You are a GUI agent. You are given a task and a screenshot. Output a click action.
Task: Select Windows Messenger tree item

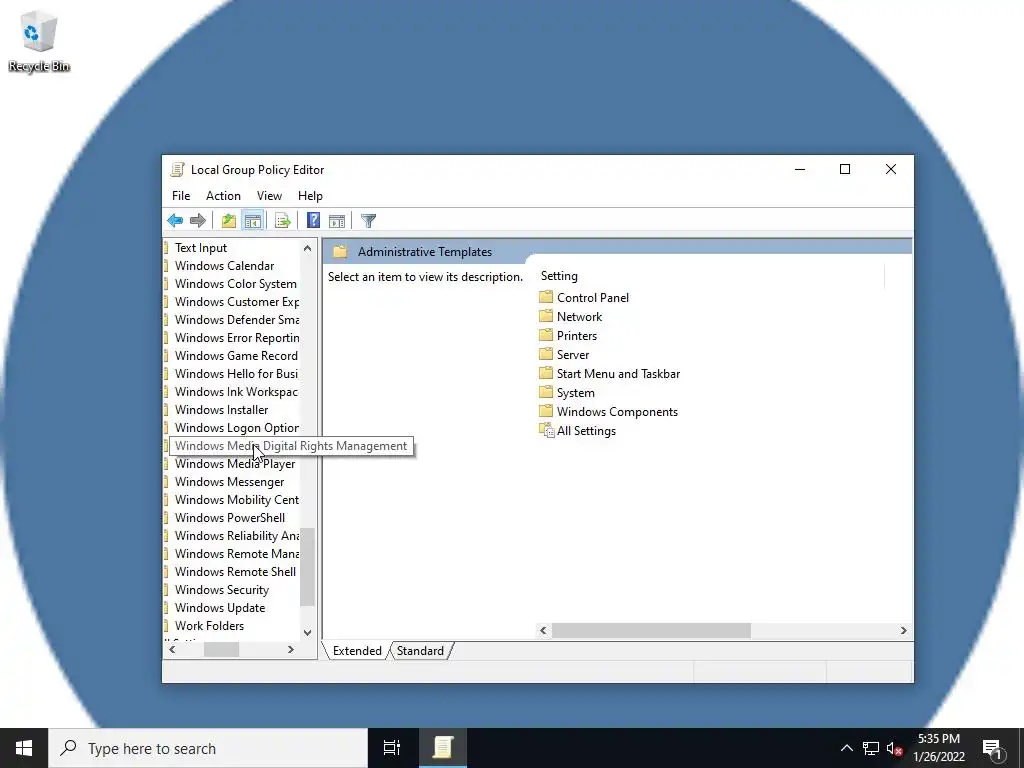(229, 481)
